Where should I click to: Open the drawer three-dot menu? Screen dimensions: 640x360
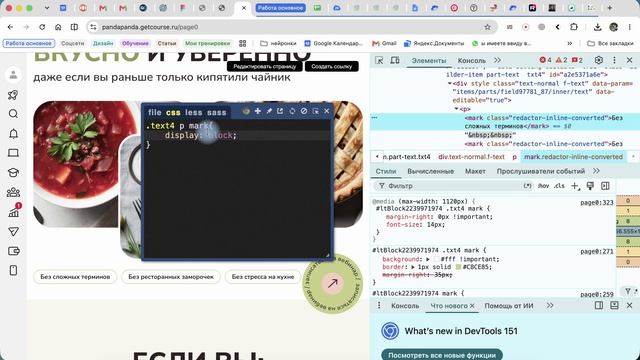[379, 305]
